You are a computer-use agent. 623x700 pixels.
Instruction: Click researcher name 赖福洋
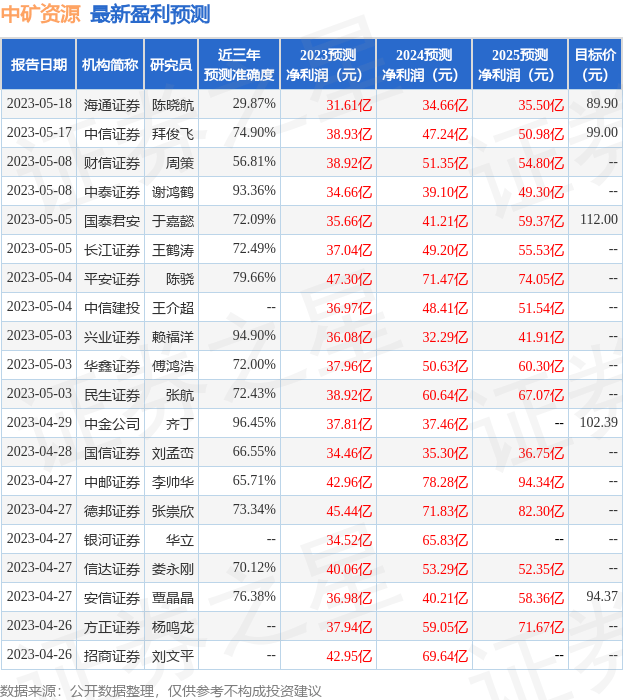point(173,337)
